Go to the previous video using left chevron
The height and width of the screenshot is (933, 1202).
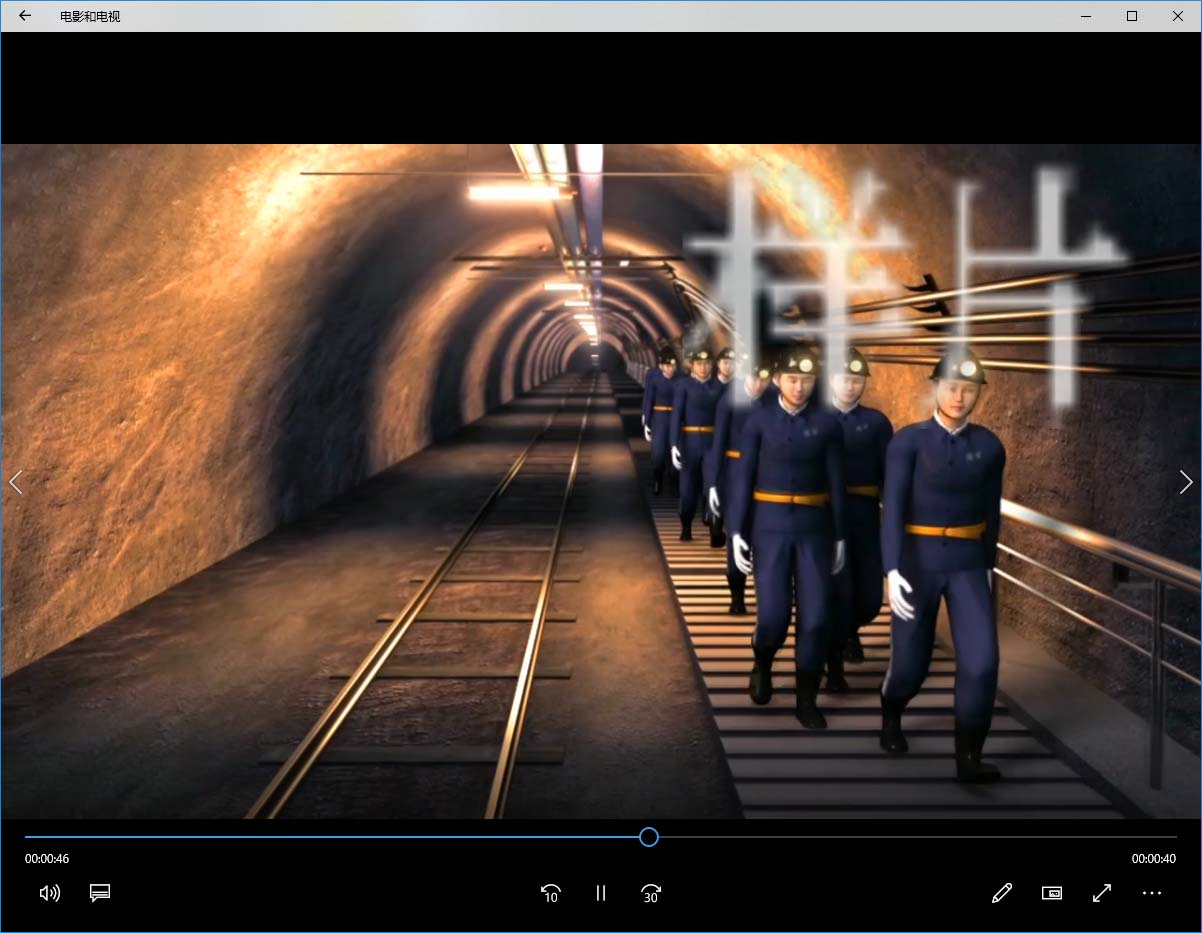16,483
